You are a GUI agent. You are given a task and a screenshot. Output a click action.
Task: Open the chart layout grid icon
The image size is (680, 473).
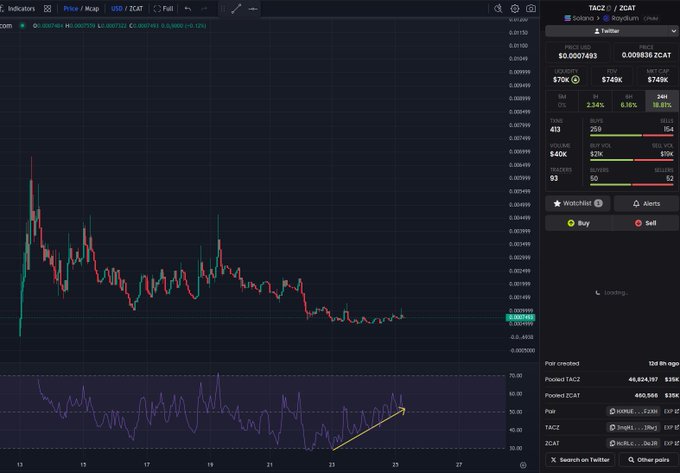48,9
